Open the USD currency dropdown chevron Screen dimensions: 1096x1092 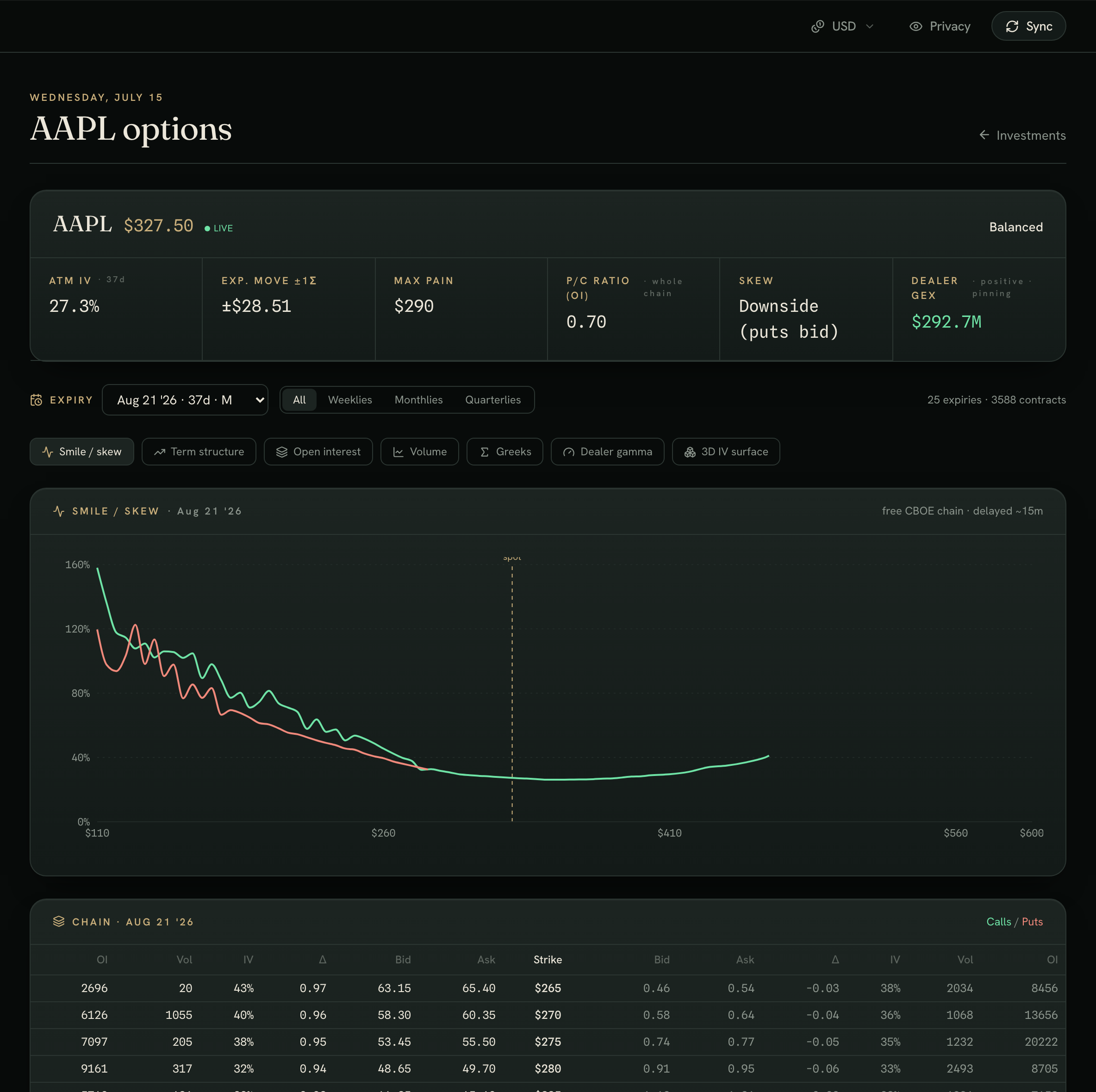click(x=870, y=26)
